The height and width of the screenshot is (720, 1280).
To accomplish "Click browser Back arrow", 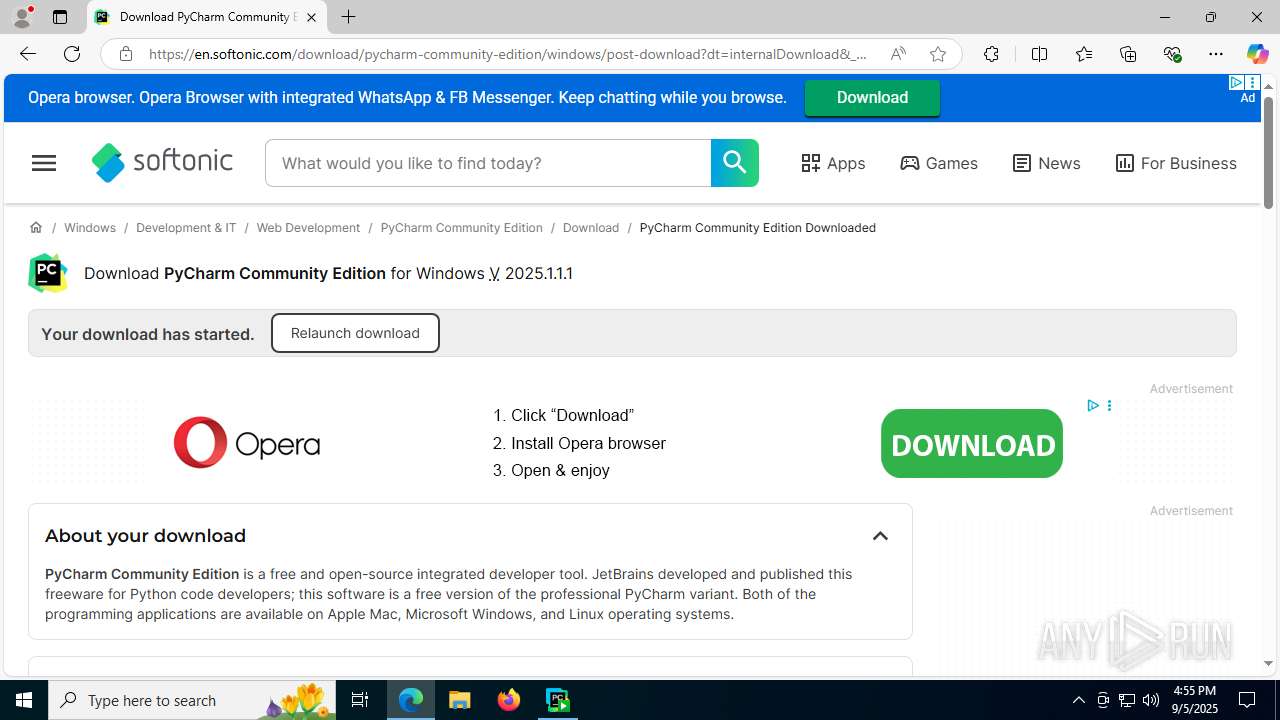I will (x=27, y=54).
